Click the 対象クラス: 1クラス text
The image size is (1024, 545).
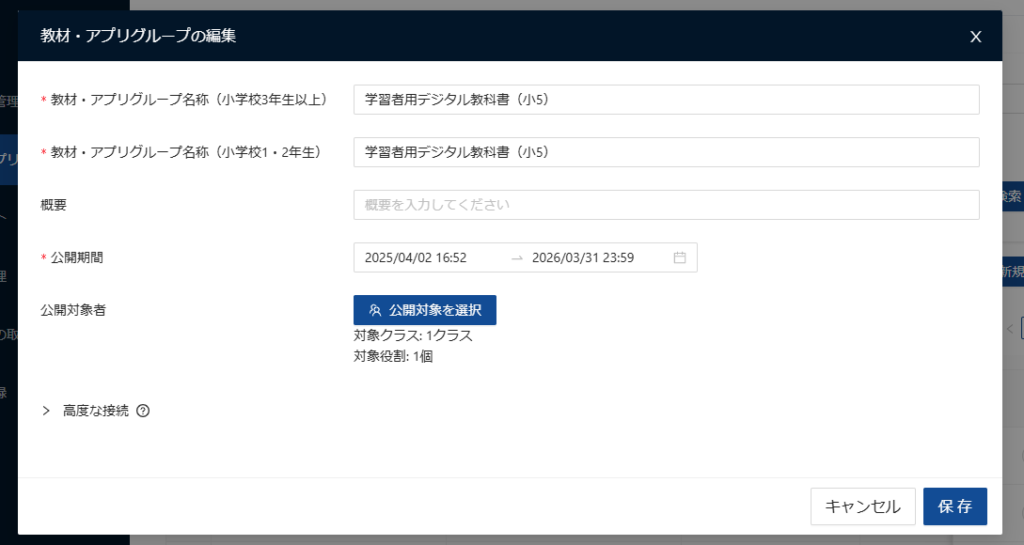click(x=413, y=335)
